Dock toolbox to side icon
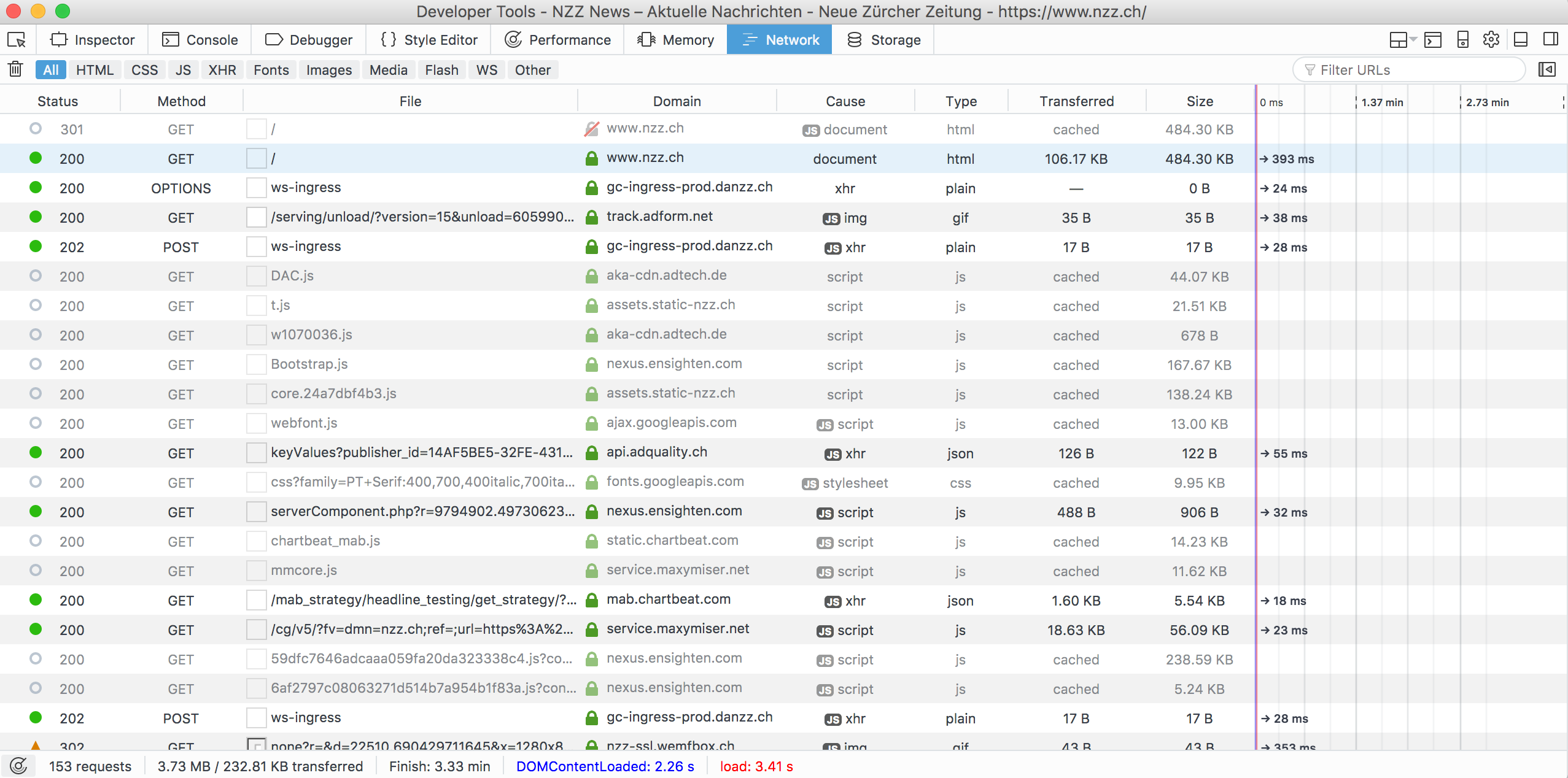The image size is (1568, 778). pos(1550,40)
